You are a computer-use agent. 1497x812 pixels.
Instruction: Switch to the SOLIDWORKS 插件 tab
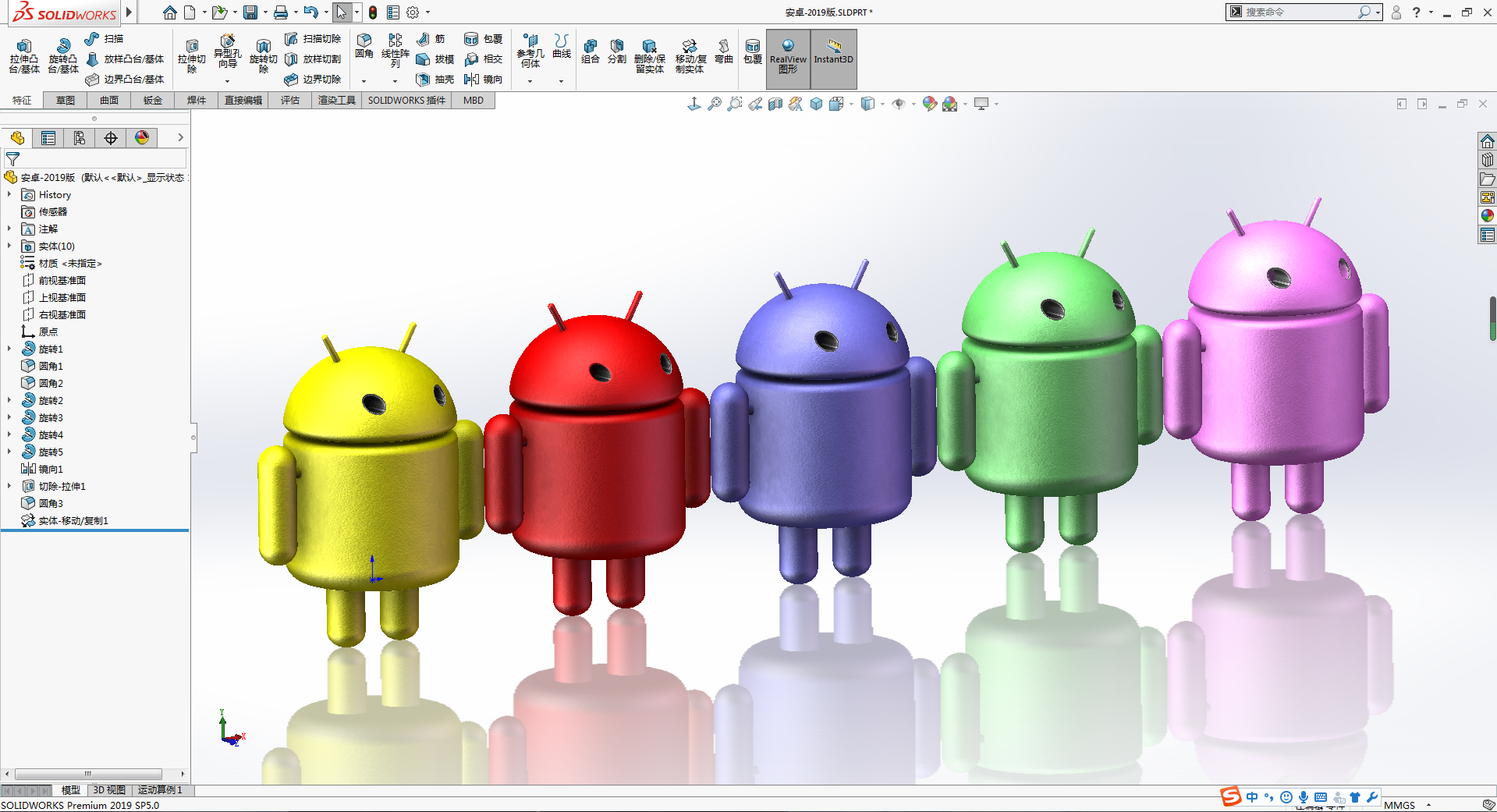406,101
